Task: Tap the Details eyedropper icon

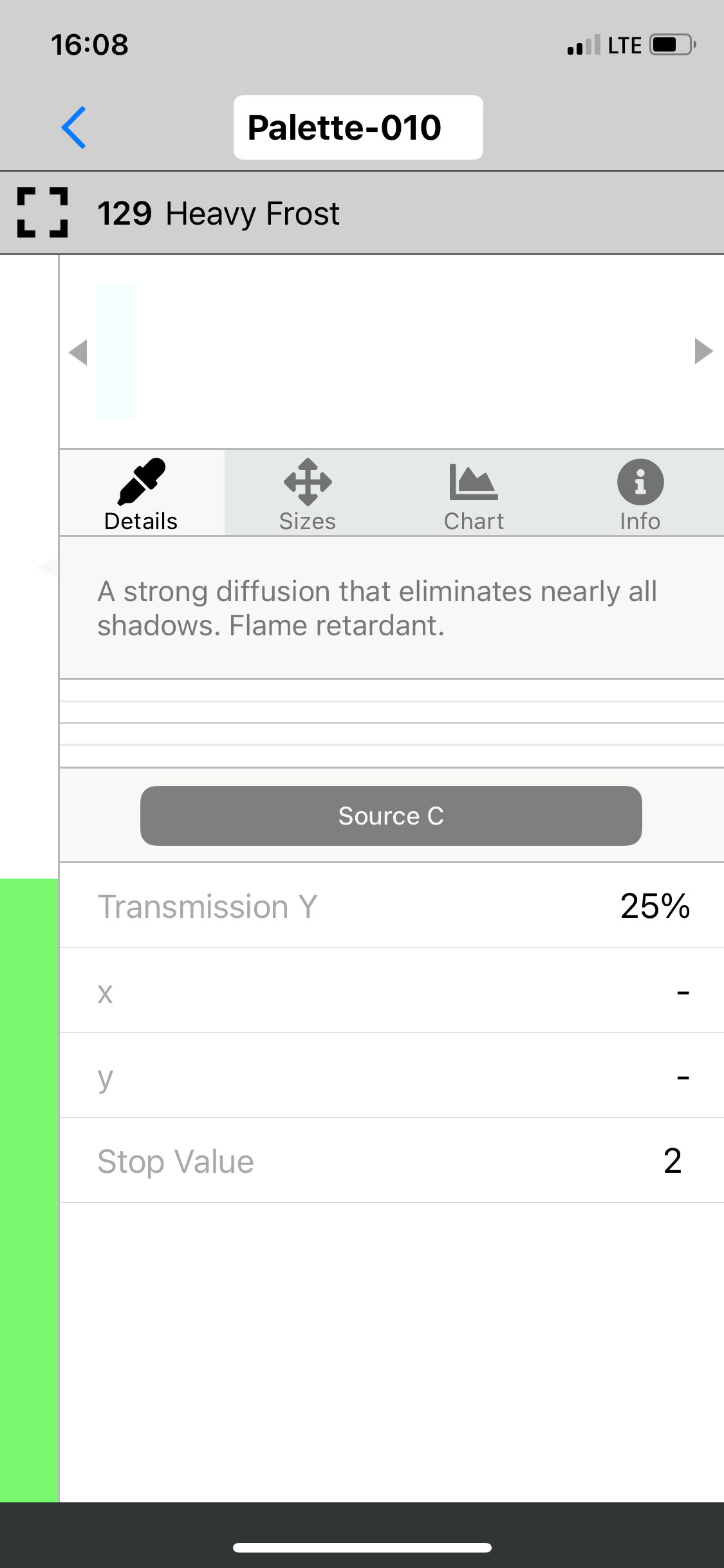Action: click(142, 481)
